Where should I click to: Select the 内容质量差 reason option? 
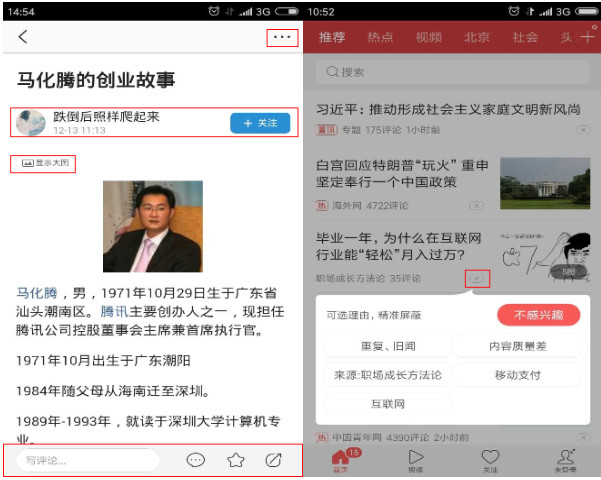[517, 346]
